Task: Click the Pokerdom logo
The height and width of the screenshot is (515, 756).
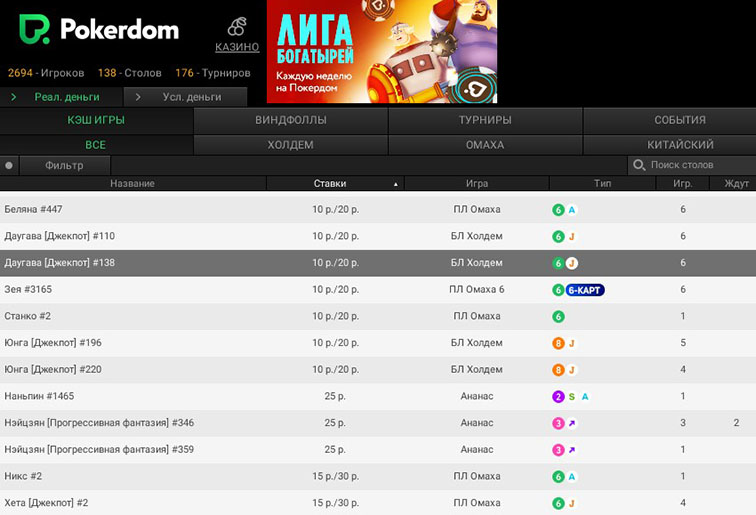Action: pyautogui.click(x=99, y=29)
